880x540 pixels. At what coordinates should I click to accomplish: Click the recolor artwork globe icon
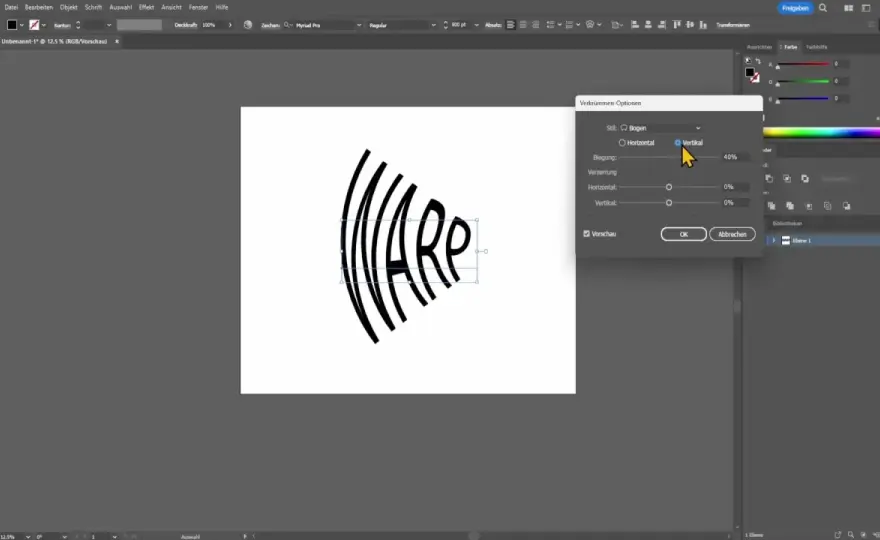pyautogui.click(x=248, y=25)
